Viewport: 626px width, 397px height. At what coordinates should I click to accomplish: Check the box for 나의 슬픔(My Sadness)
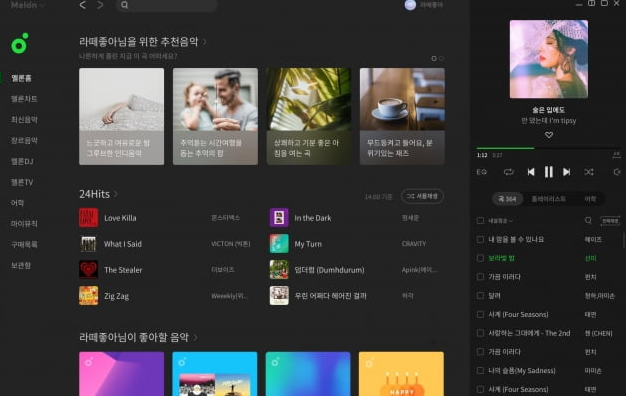[x=480, y=371]
